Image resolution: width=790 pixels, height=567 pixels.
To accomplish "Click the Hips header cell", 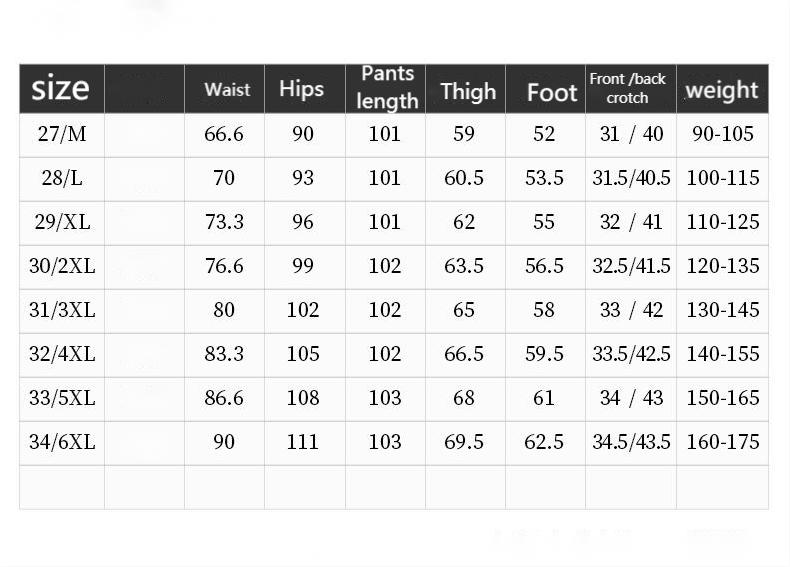I will point(301,89).
